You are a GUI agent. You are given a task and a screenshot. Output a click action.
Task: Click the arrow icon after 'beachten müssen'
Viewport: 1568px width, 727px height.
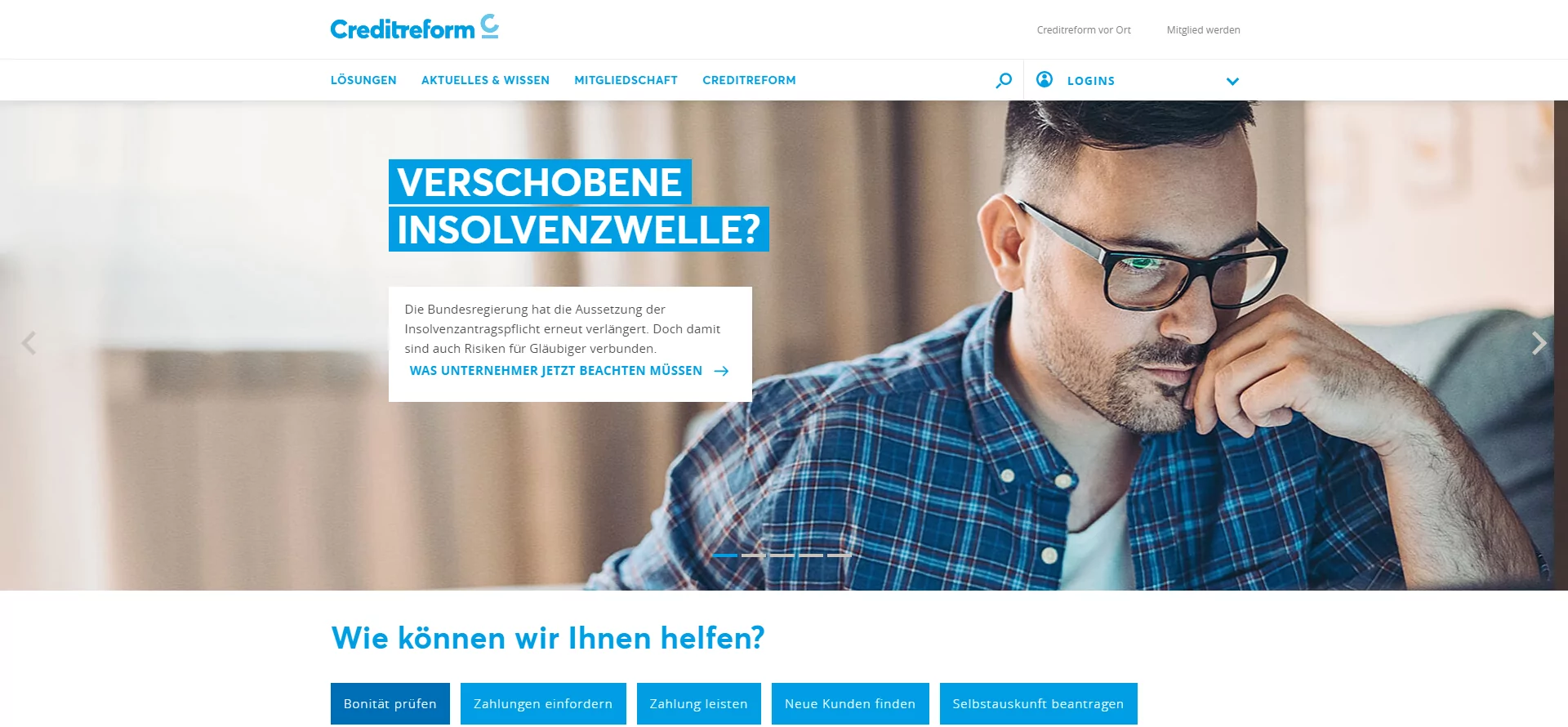(x=721, y=371)
